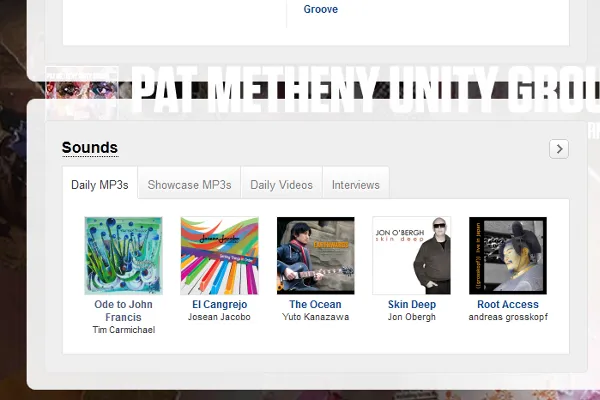Switch to the Showcase MP3s tab

tap(189, 184)
